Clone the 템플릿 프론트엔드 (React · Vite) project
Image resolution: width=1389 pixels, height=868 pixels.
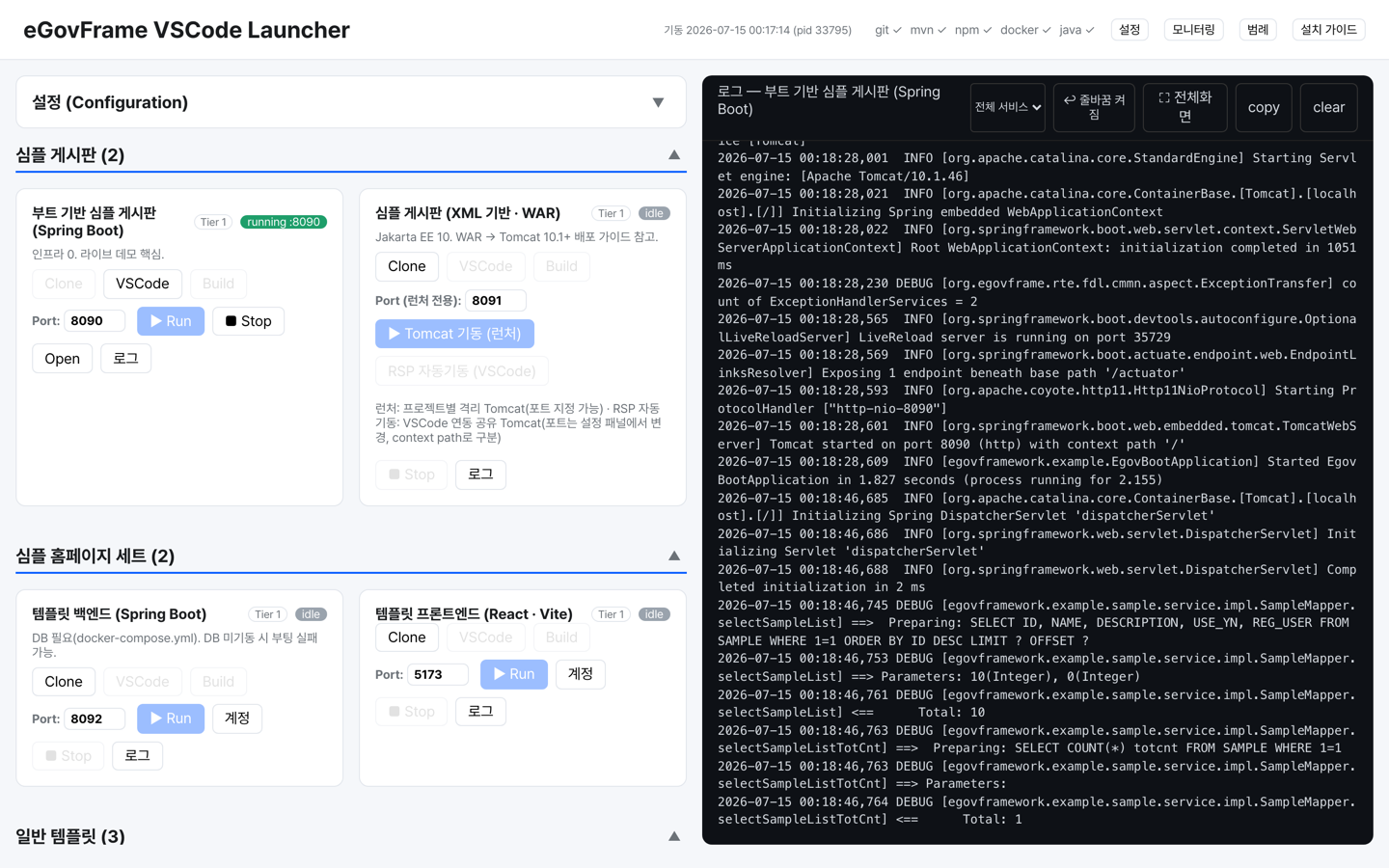407,637
